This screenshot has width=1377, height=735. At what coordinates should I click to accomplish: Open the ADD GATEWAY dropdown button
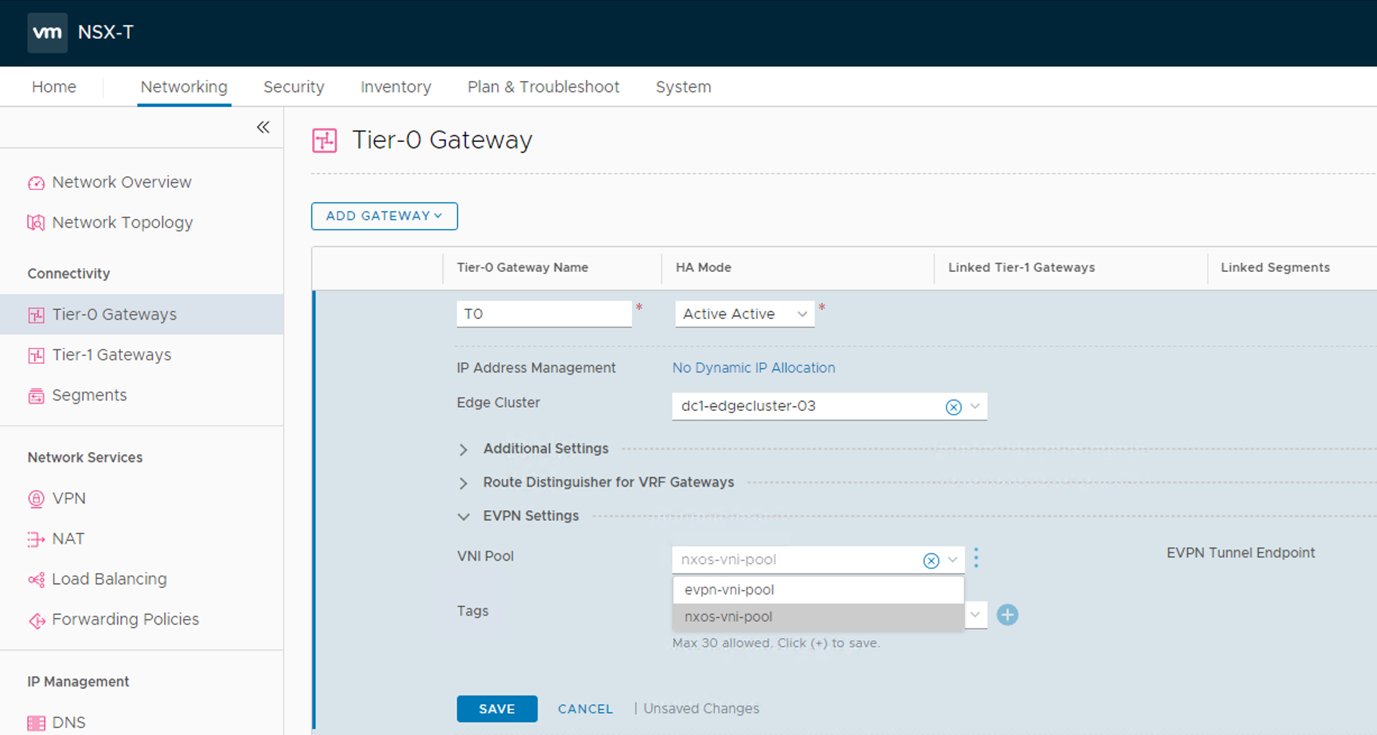coord(384,216)
